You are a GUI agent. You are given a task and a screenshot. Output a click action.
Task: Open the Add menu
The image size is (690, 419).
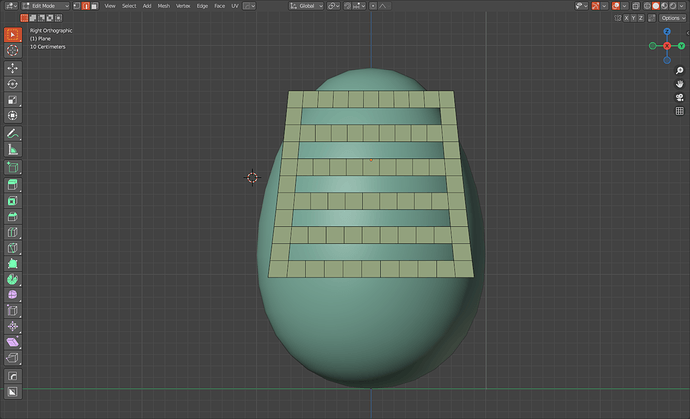(147, 6)
